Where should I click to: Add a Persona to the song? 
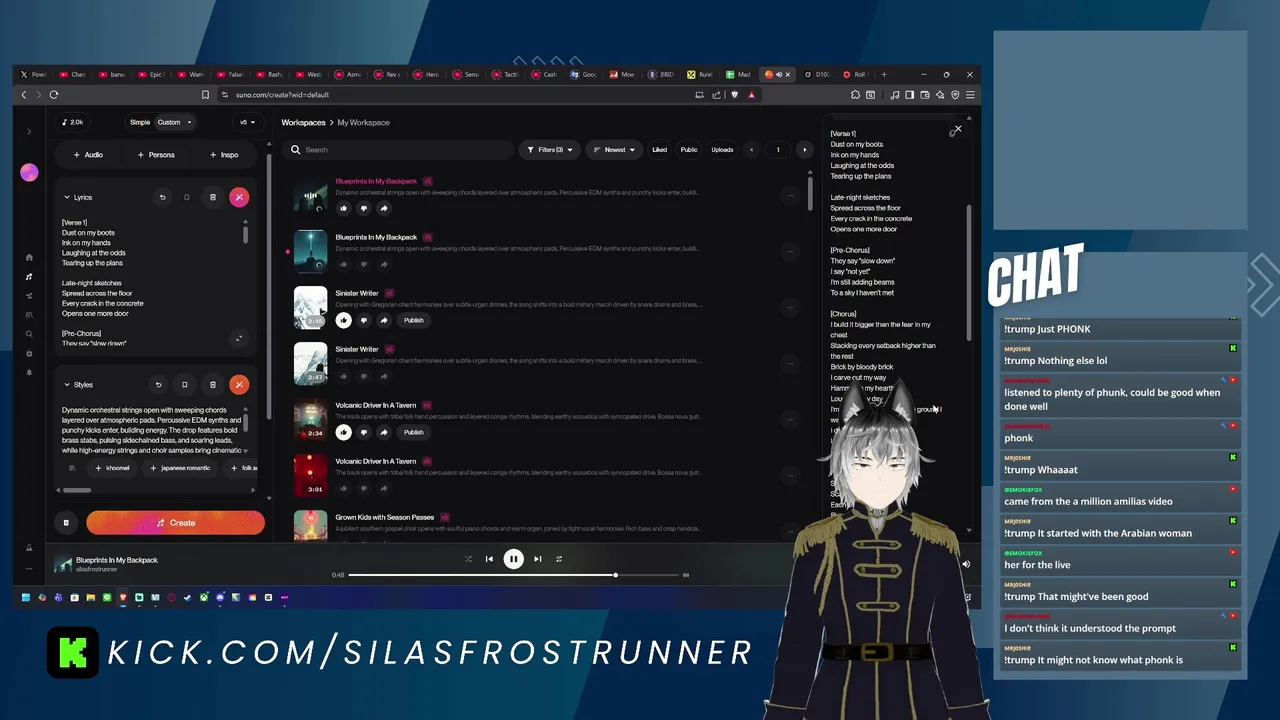pyautogui.click(x=156, y=155)
